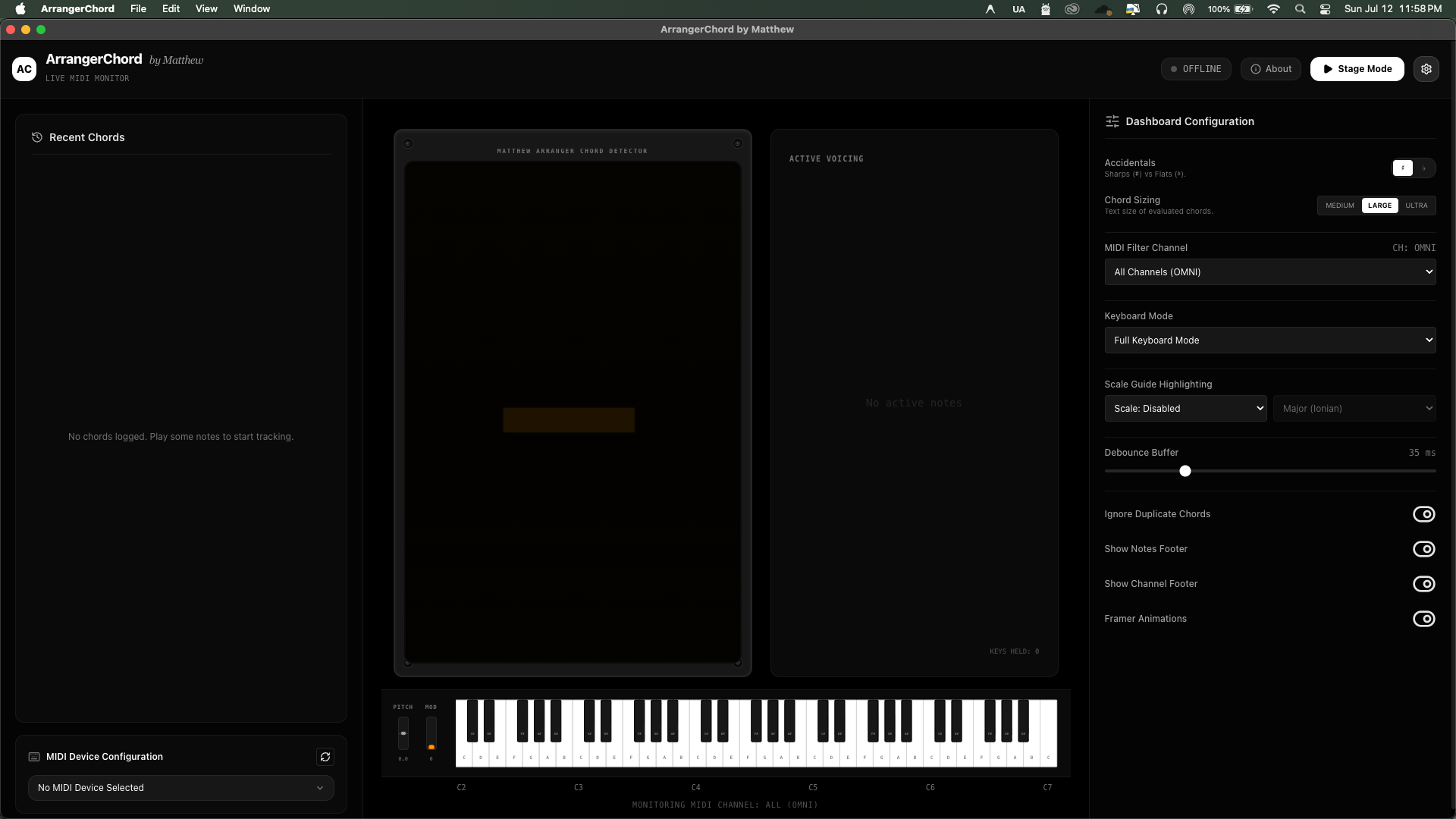Select sharps accidentals option
The width and height of the screenshot is (1456, 819).
tap(1403, 168)
